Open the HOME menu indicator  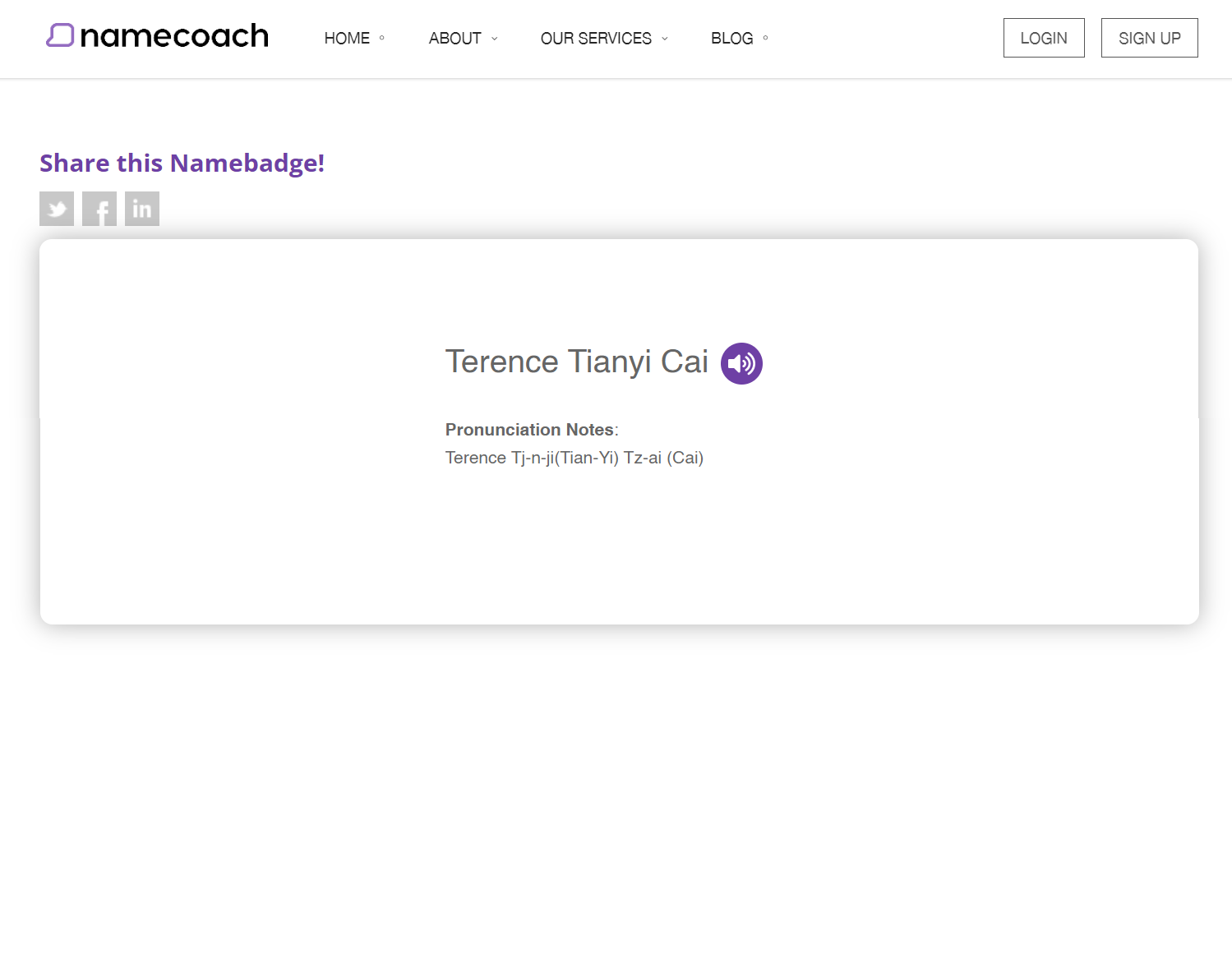[381, 38]
